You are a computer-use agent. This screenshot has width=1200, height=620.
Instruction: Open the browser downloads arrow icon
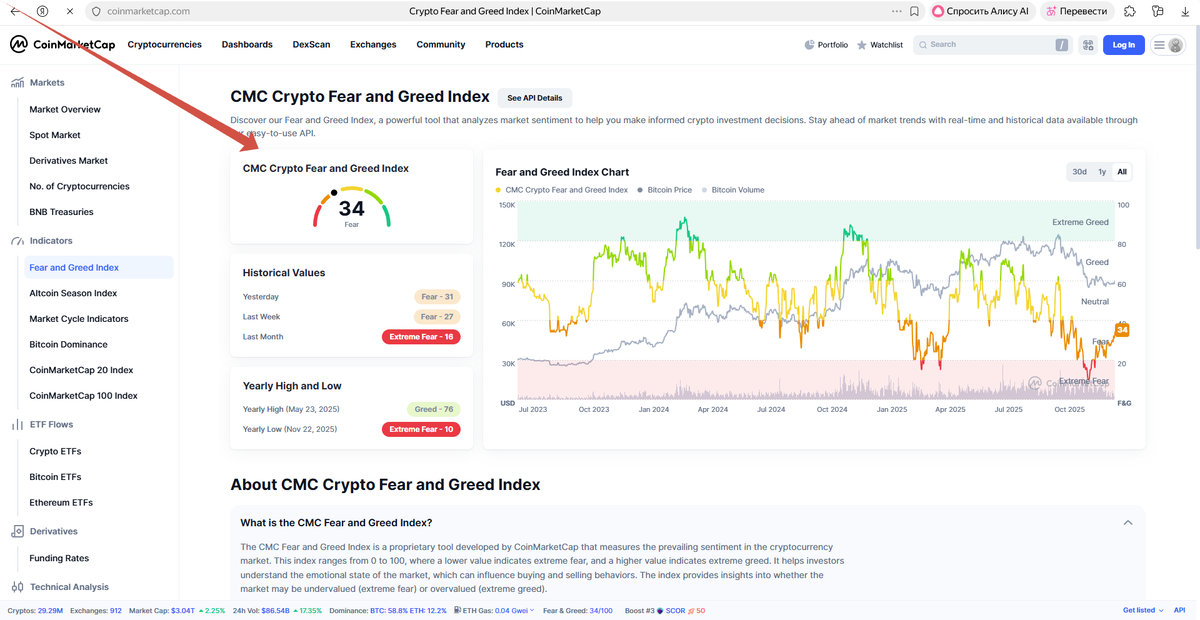1184,11
